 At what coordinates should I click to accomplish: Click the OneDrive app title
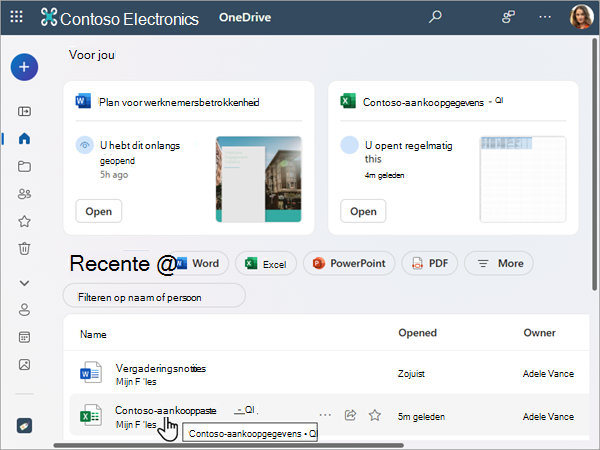(245, 17)
